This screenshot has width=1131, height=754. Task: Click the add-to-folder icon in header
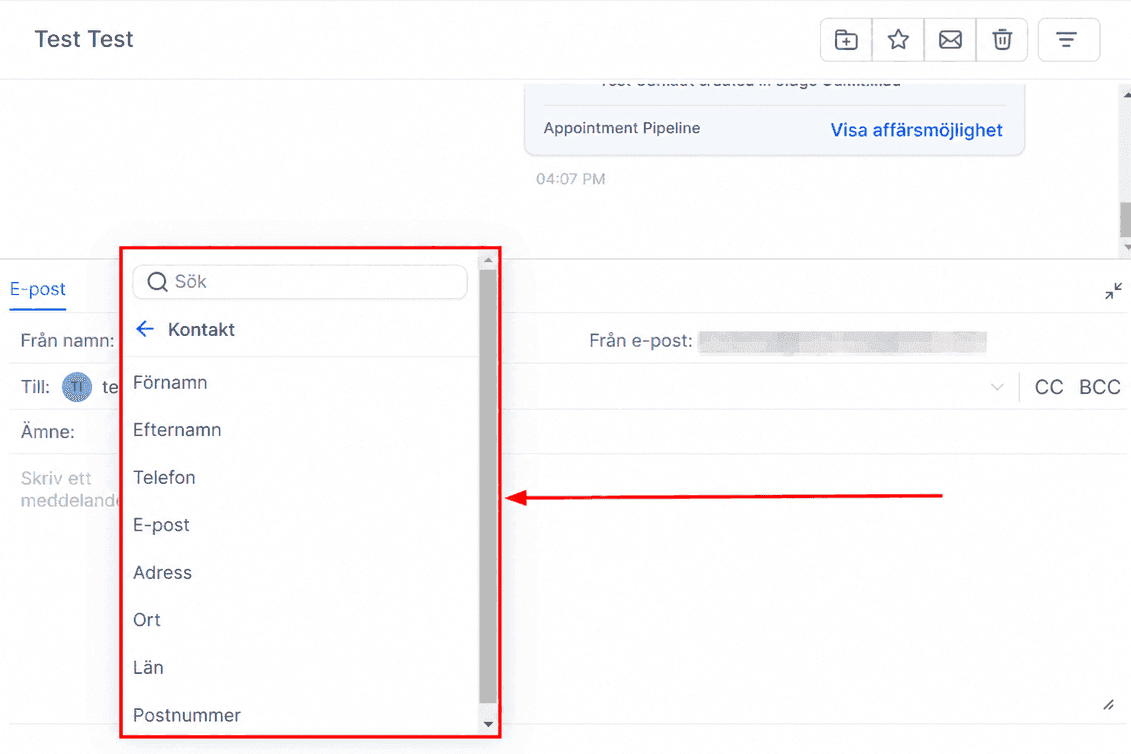(x=846, y=40)
